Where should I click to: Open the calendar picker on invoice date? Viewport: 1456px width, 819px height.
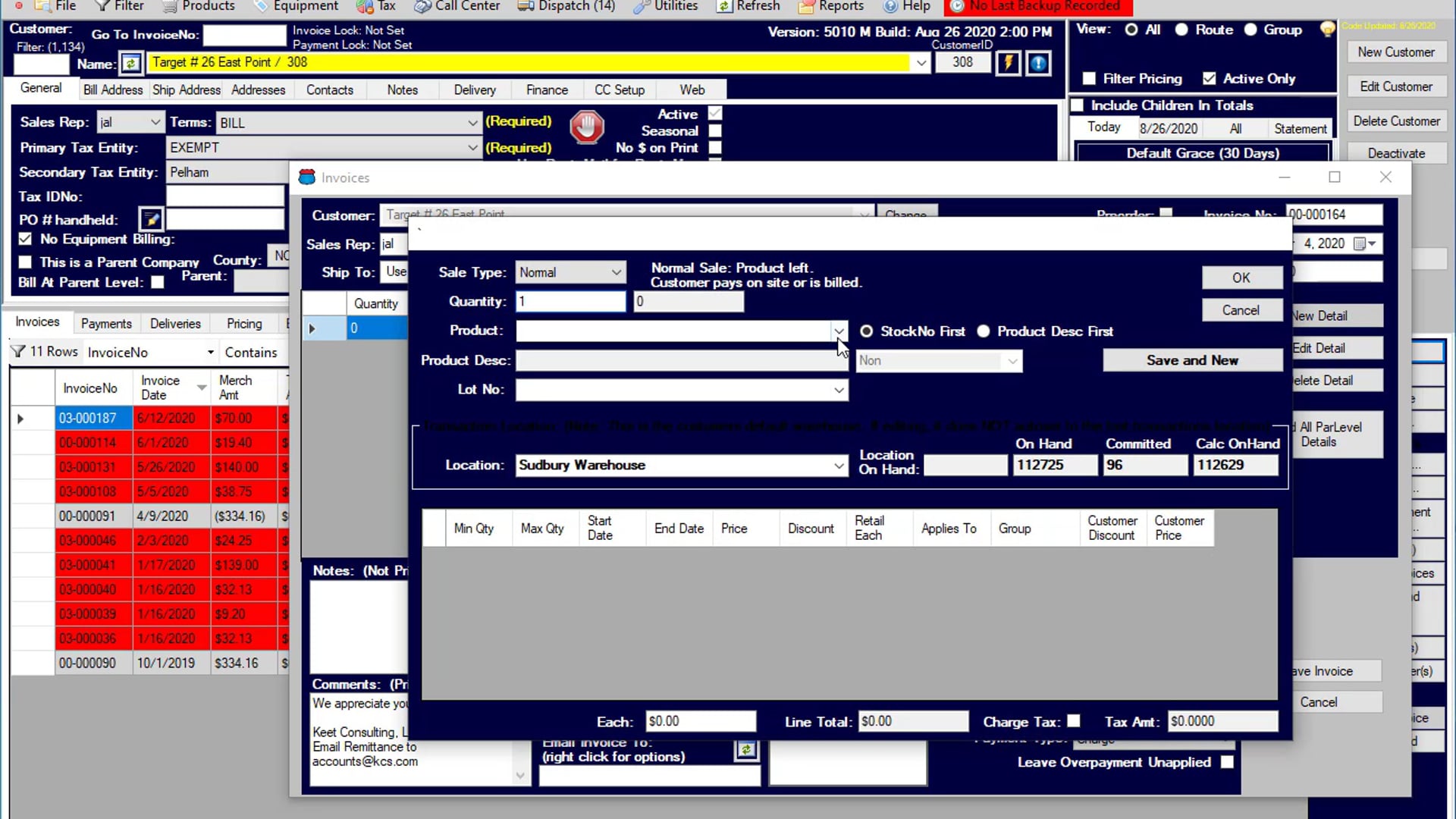pyautogui.click(x=1365, y=243)
